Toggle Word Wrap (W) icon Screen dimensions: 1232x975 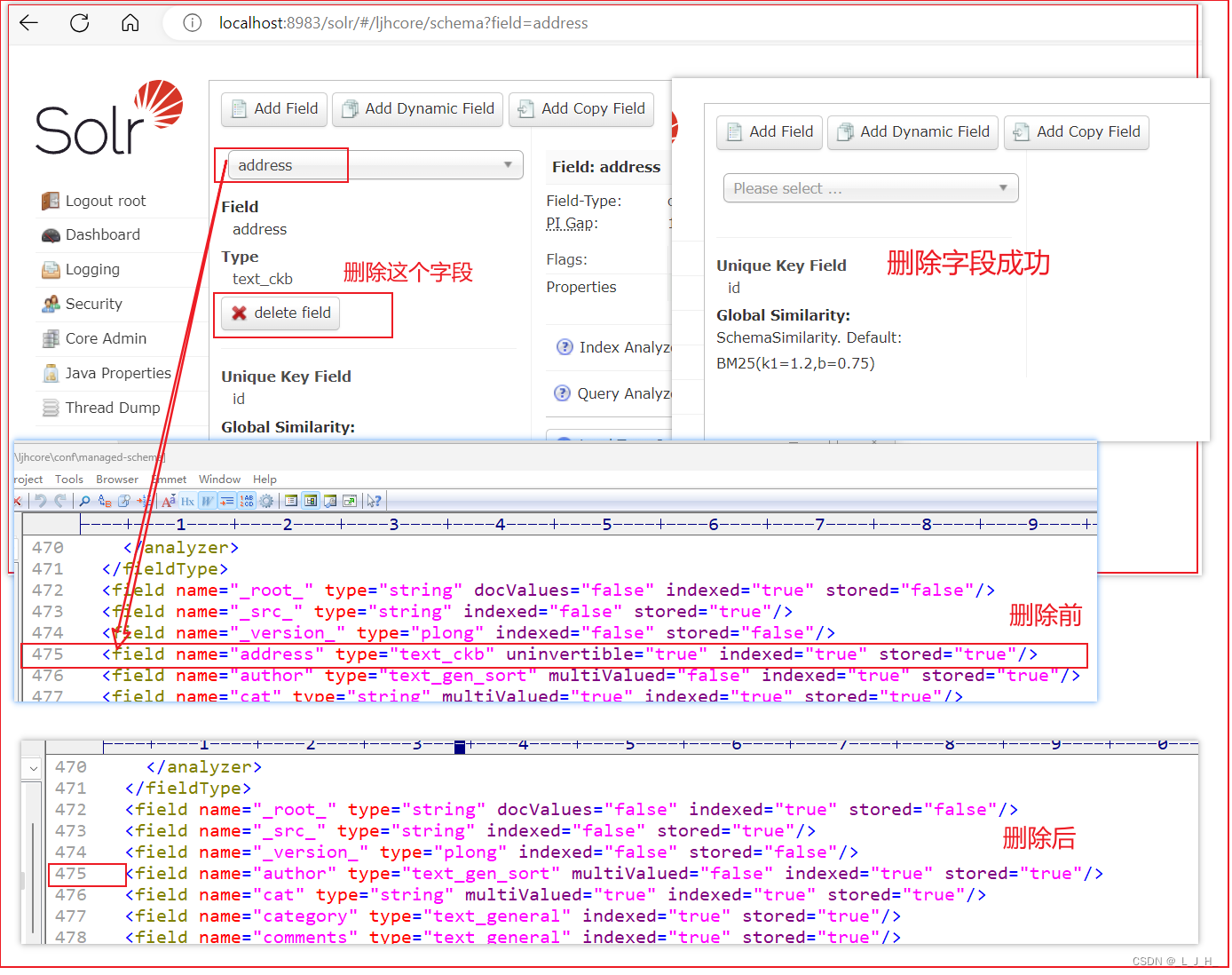(208, 501)
